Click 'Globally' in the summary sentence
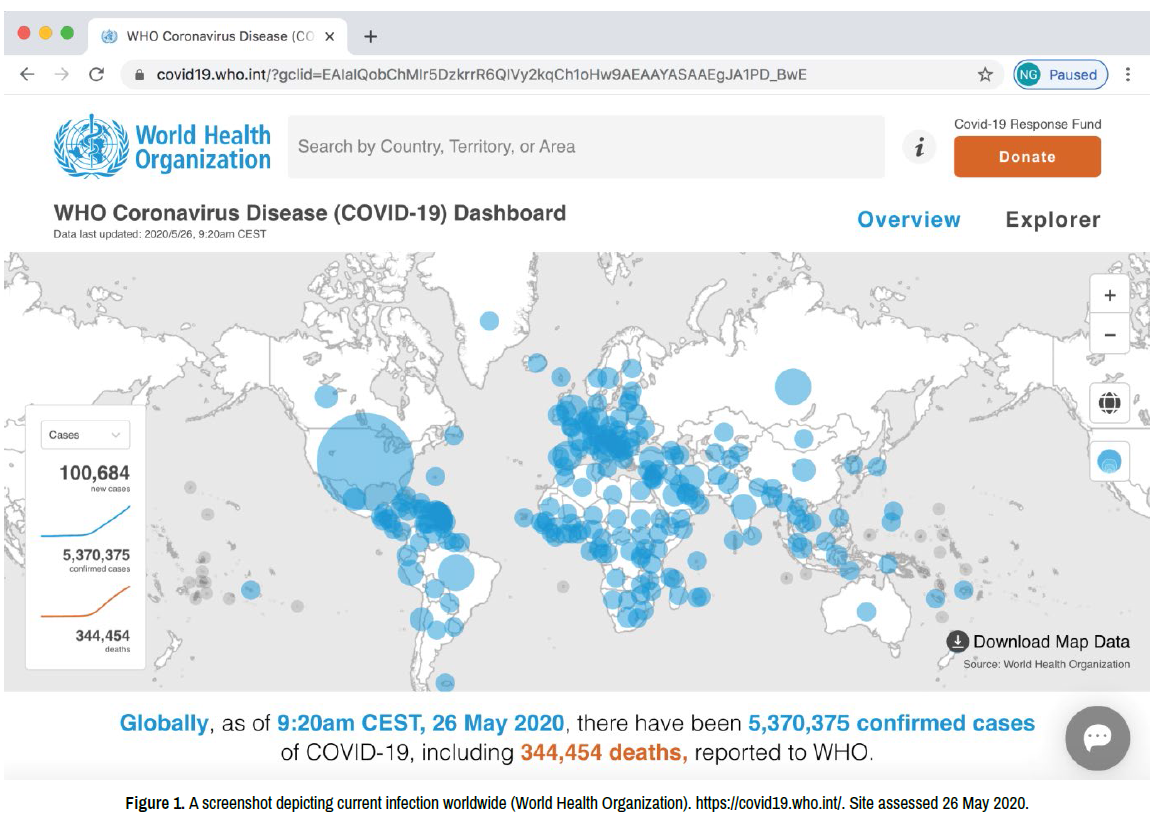 pyautogui.click(x=164, y=723)
